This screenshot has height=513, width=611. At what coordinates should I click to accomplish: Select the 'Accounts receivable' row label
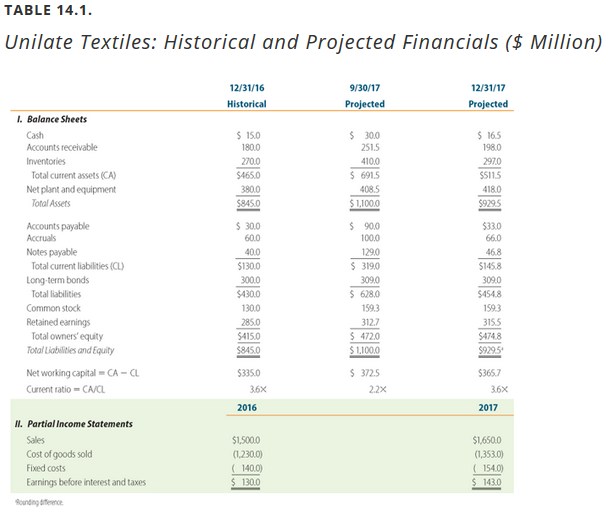coord(62,148)
